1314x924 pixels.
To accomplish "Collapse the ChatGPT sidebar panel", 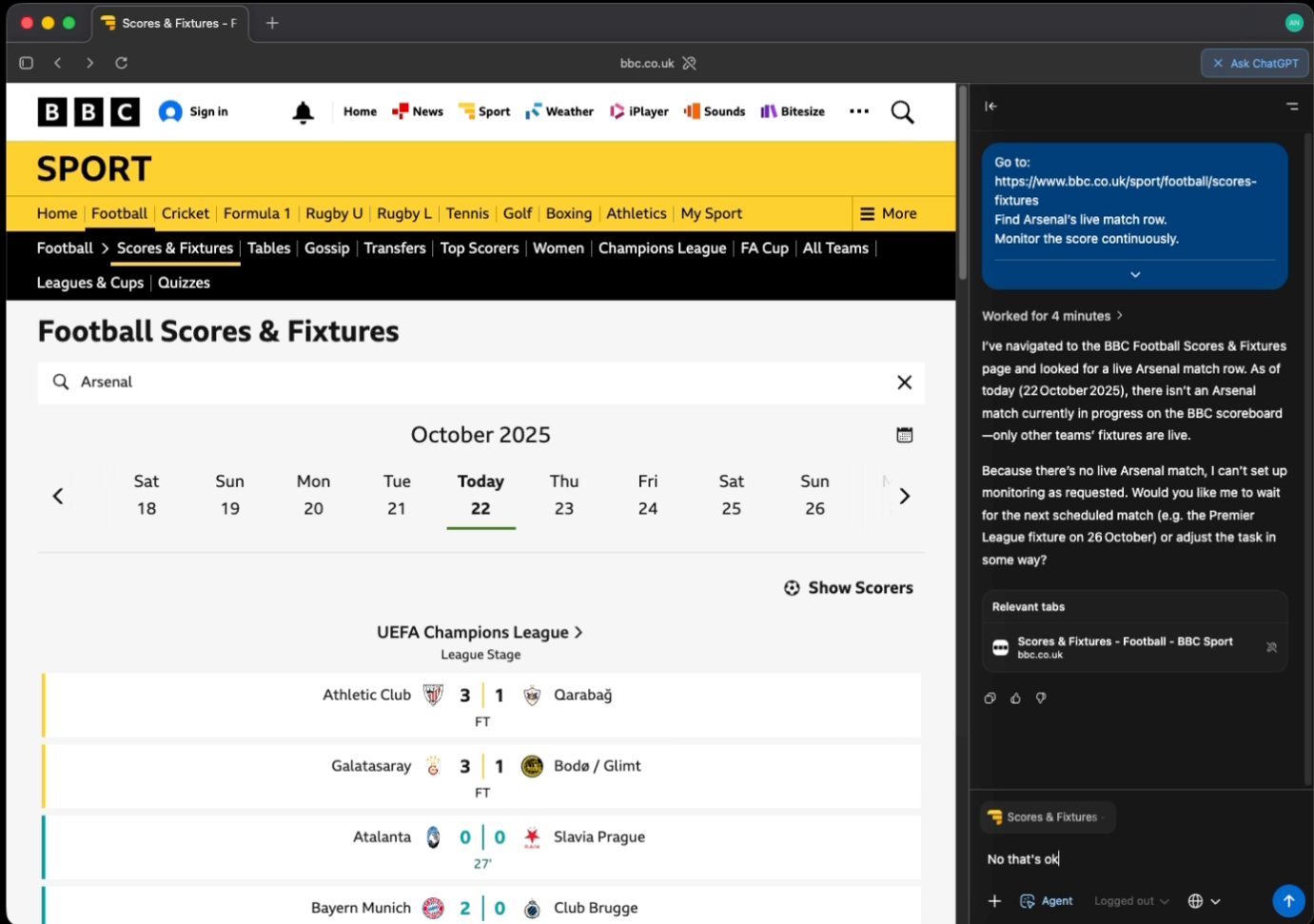I will [x=990, y=107].
